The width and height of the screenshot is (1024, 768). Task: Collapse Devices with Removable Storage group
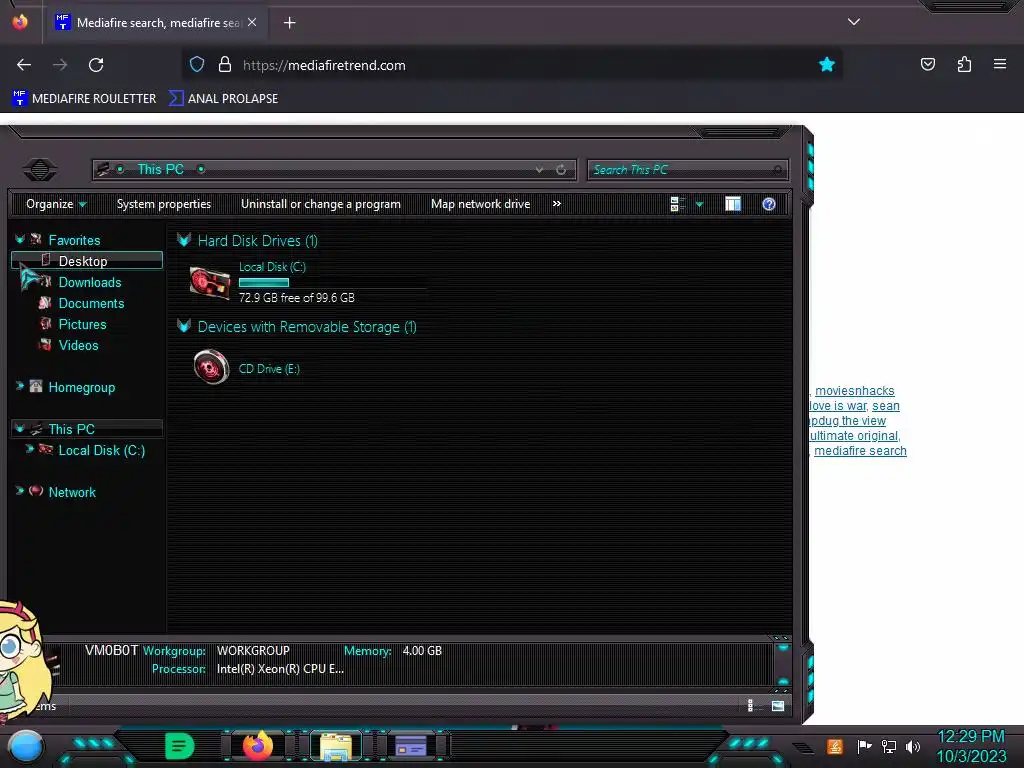[x=184, y=326]
